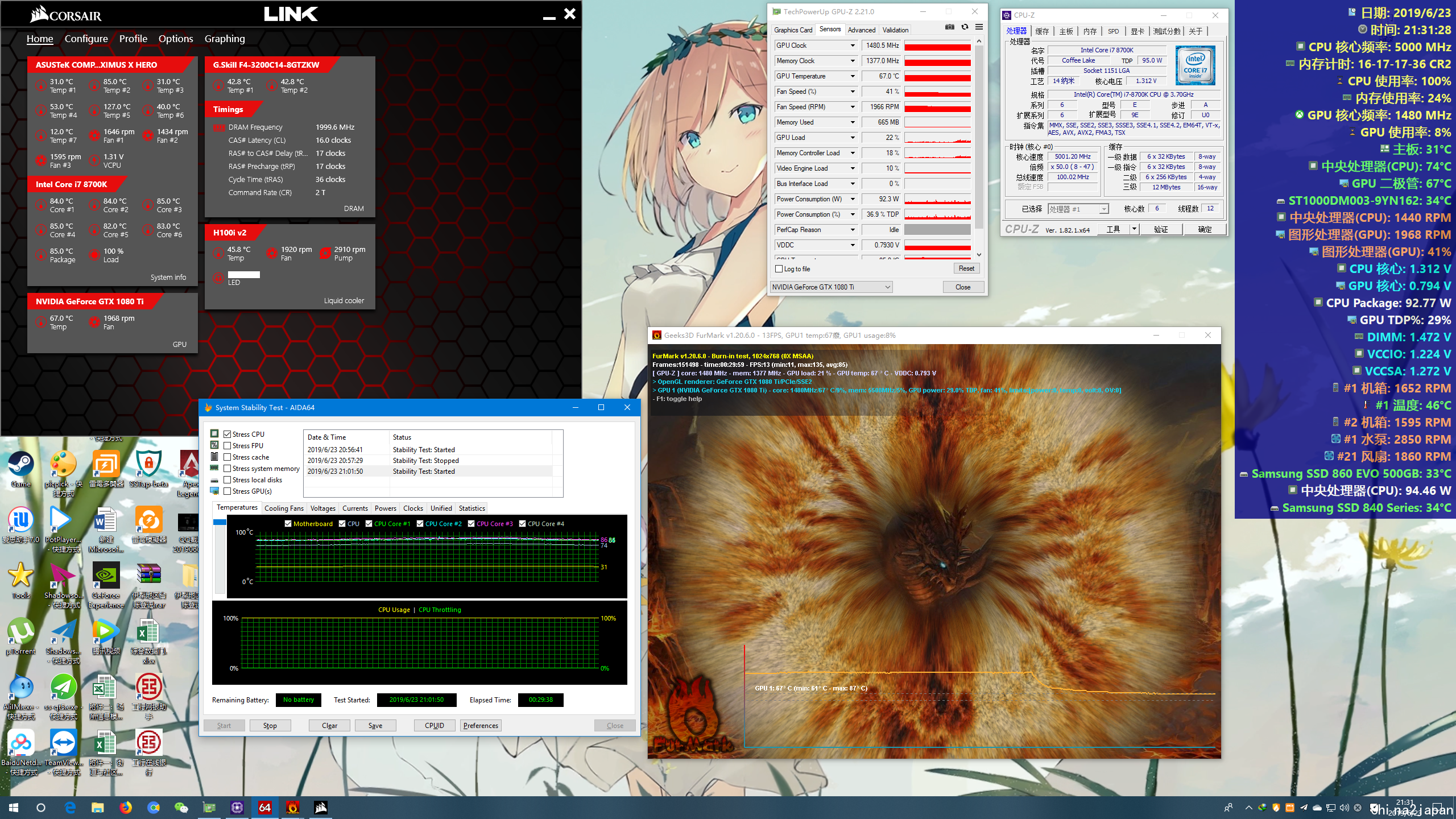Open System info link in Corsair Link
The image size is (1456, 819).
[168, 277]
